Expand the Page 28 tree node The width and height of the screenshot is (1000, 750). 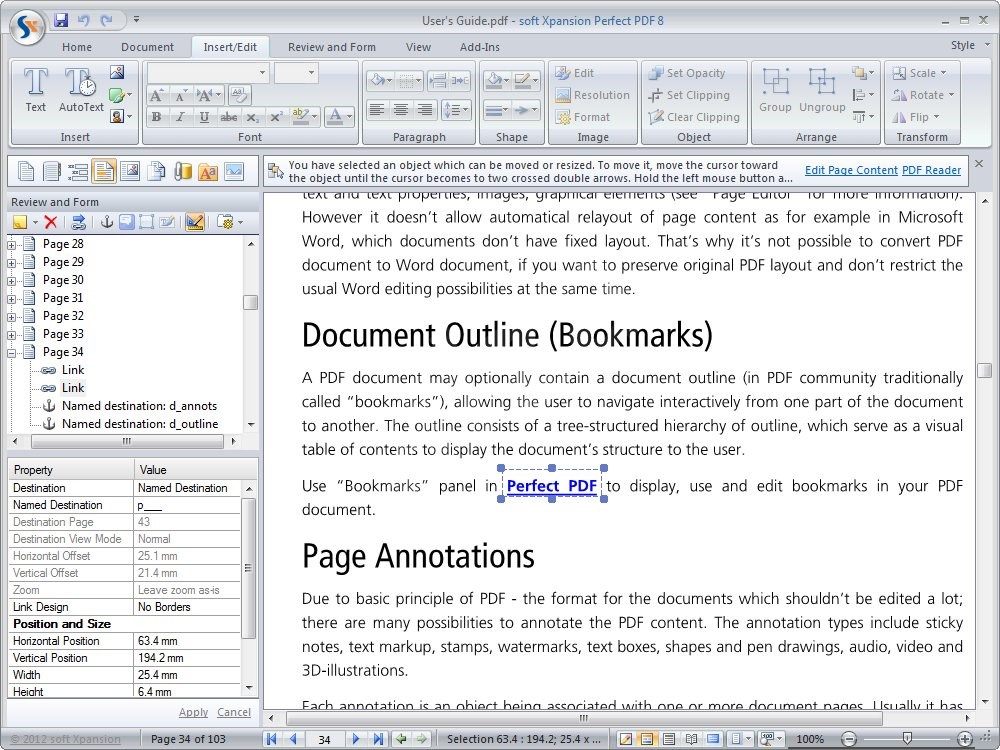(x=11, y=244)
